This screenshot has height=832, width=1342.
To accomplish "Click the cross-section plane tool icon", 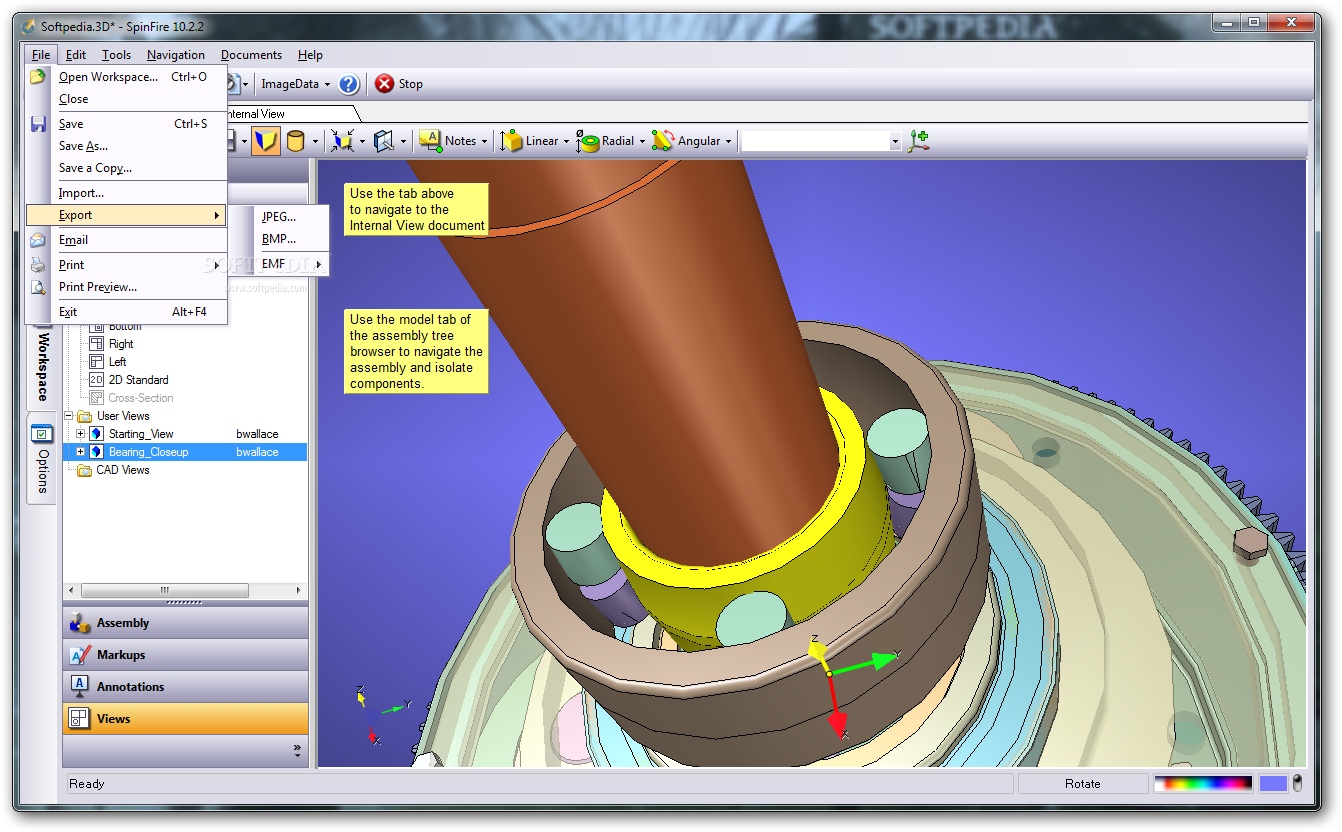I will [x=385, y=141].
